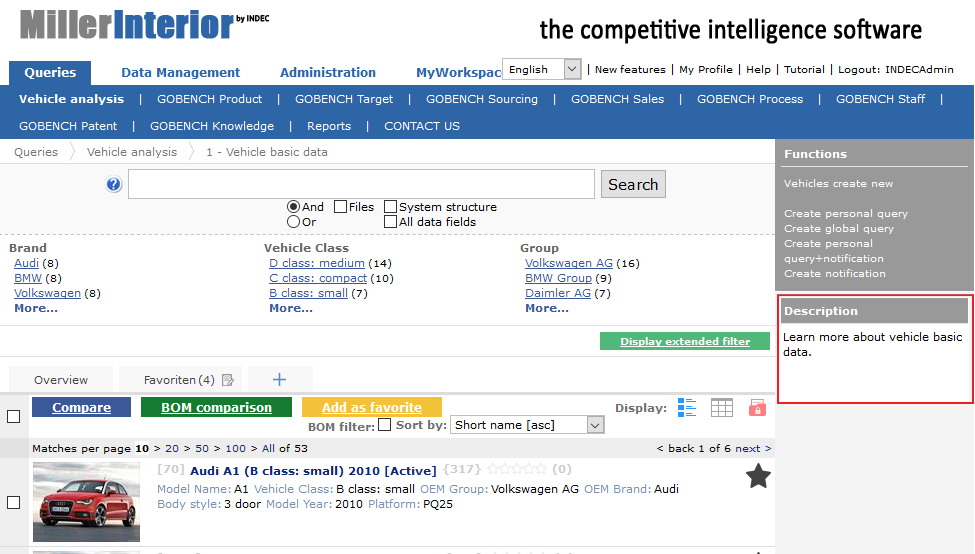Select GOBENCH Process menu item

(750, 99)
